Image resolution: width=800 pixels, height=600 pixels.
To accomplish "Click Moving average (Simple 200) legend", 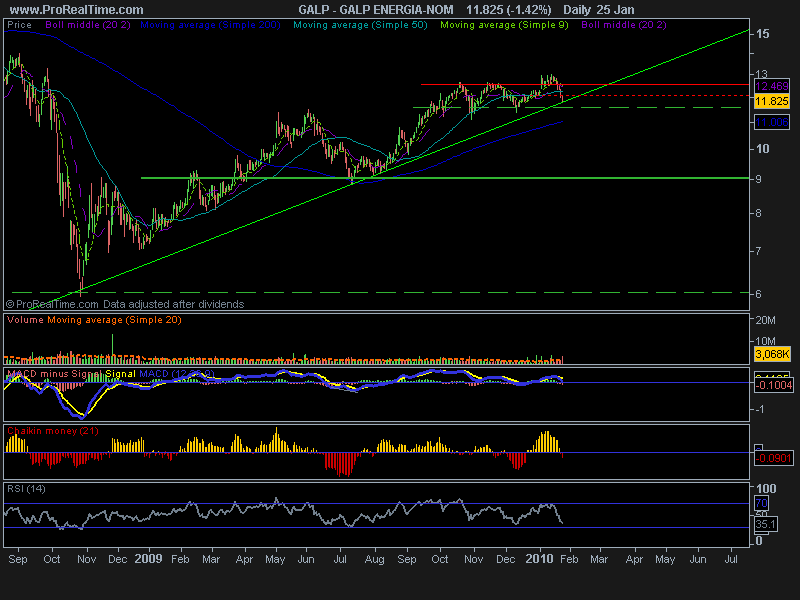I will coord(210,25).
